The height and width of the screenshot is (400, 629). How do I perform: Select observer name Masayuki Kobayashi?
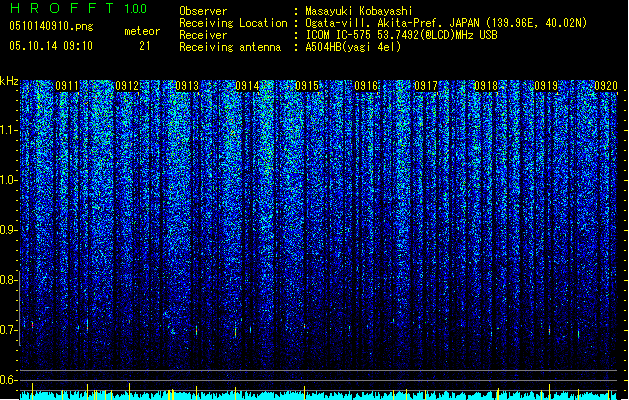point(359,11)
